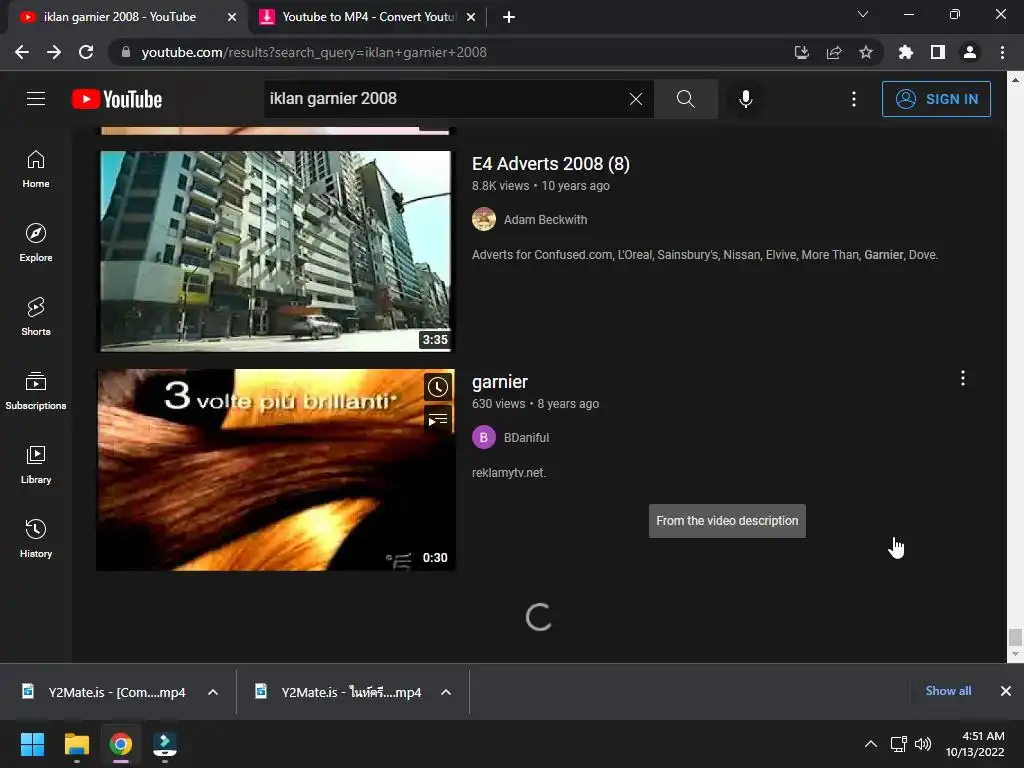This screenshot has width=1024, height=768.
Task: Open the Windows Start menu
Action: click(x=32, y=744)
